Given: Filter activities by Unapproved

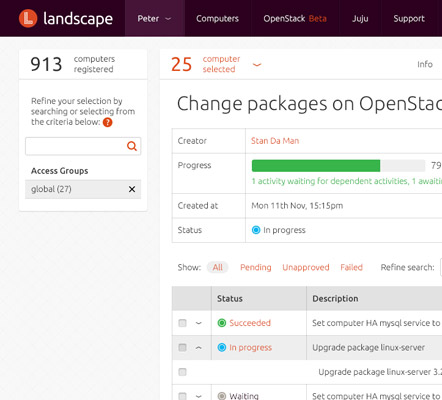Looking at the screenshot, I should [306, 267].
